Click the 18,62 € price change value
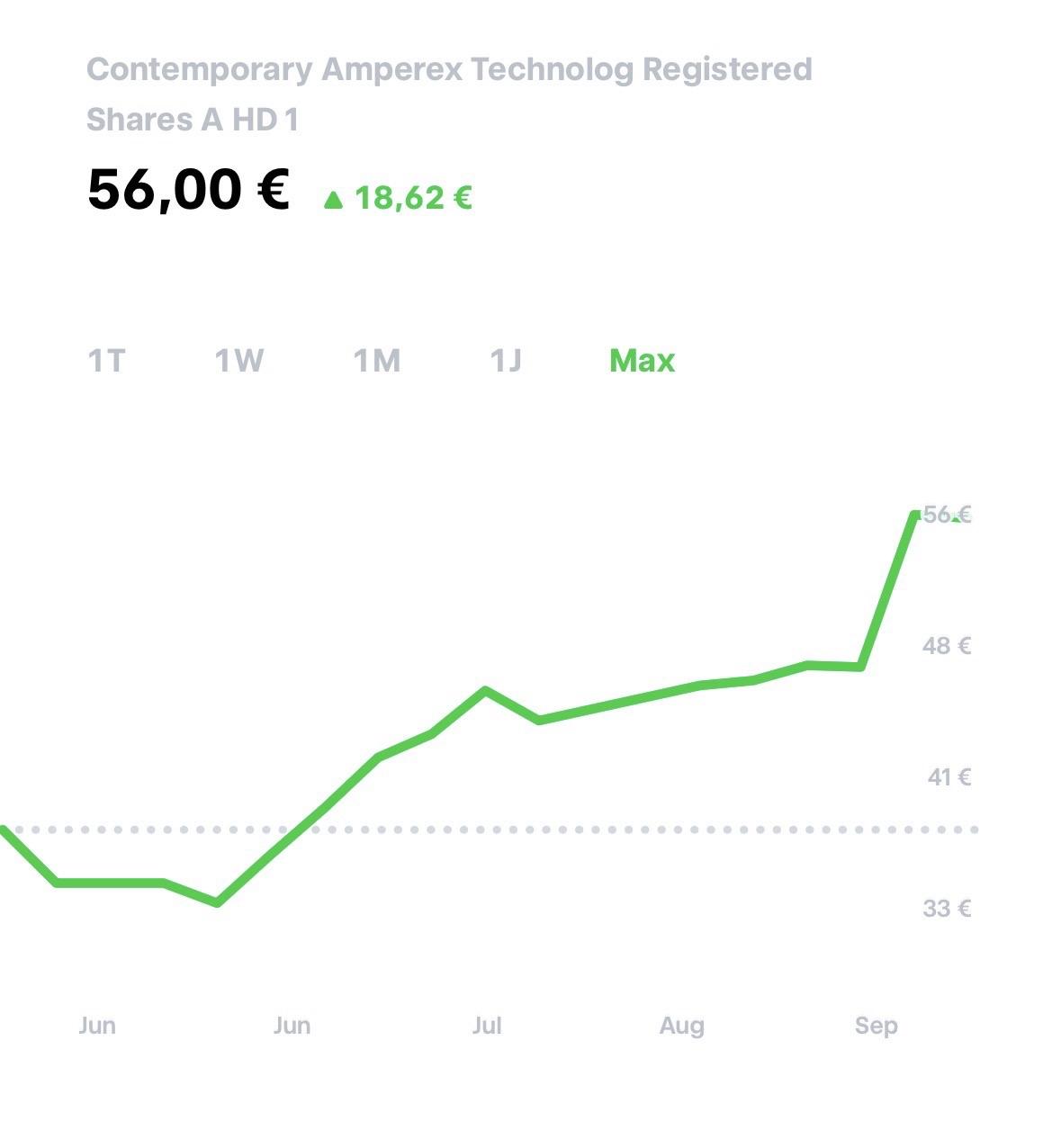The image size is (1061, 1148). (x=413, y=198)
